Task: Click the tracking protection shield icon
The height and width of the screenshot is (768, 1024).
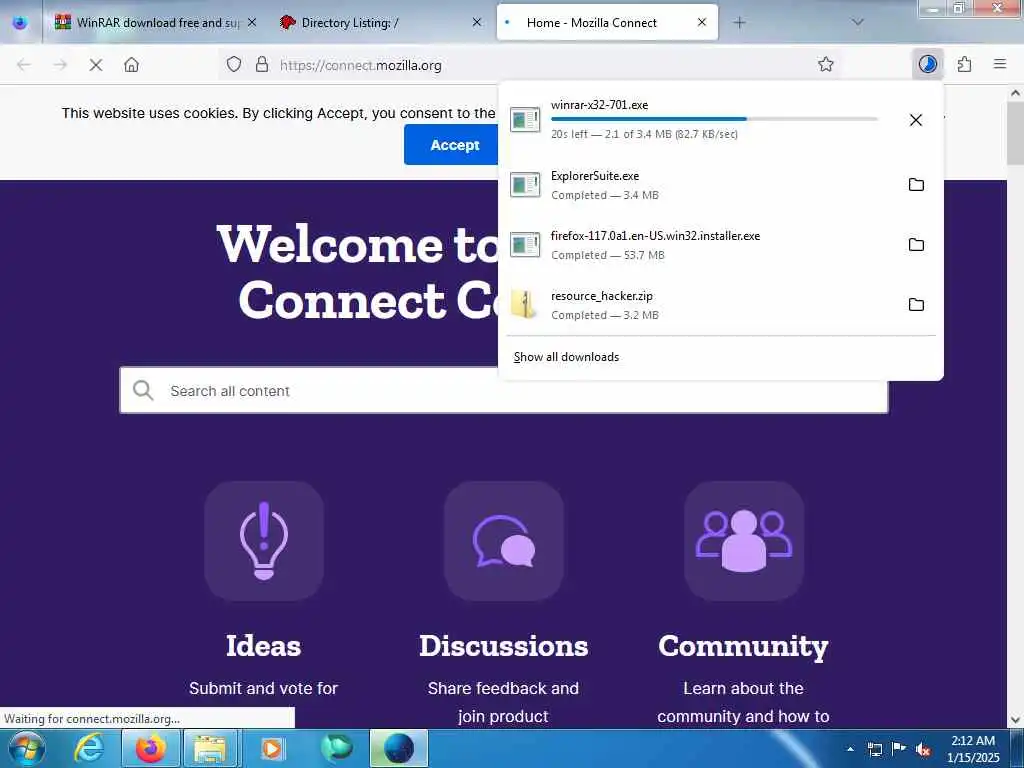Action: pos(234,65)
